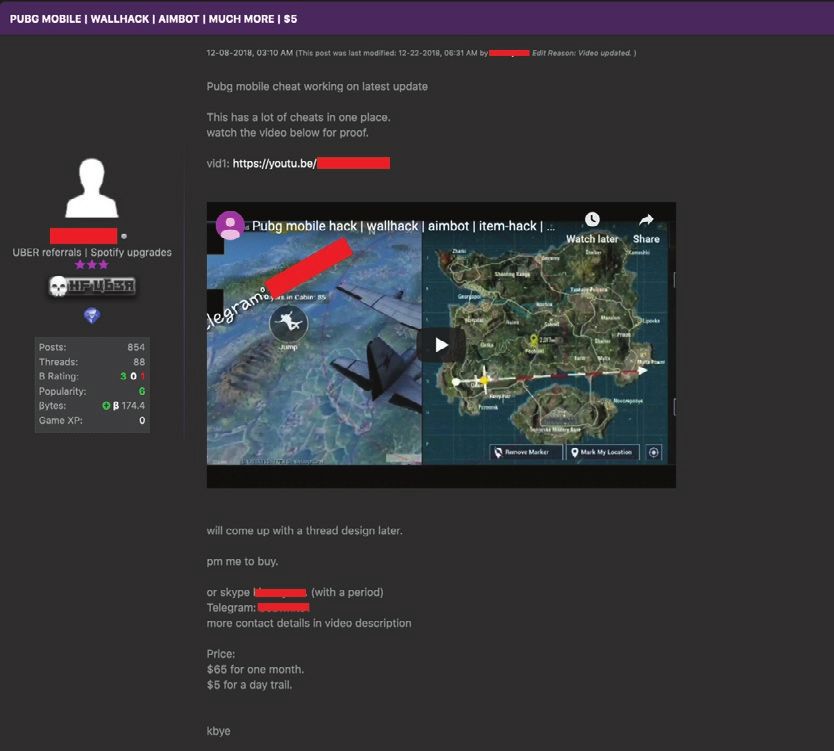Click the Watch later clock icon
834x751 pixels.
592,219
